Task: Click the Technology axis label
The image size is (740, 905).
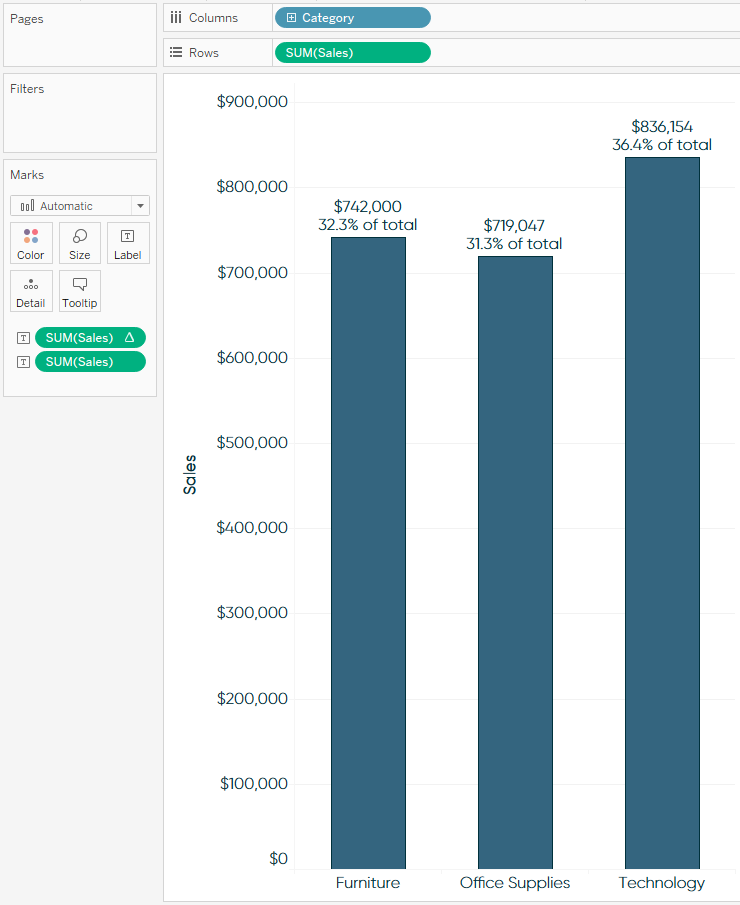Action: [662, 884]
